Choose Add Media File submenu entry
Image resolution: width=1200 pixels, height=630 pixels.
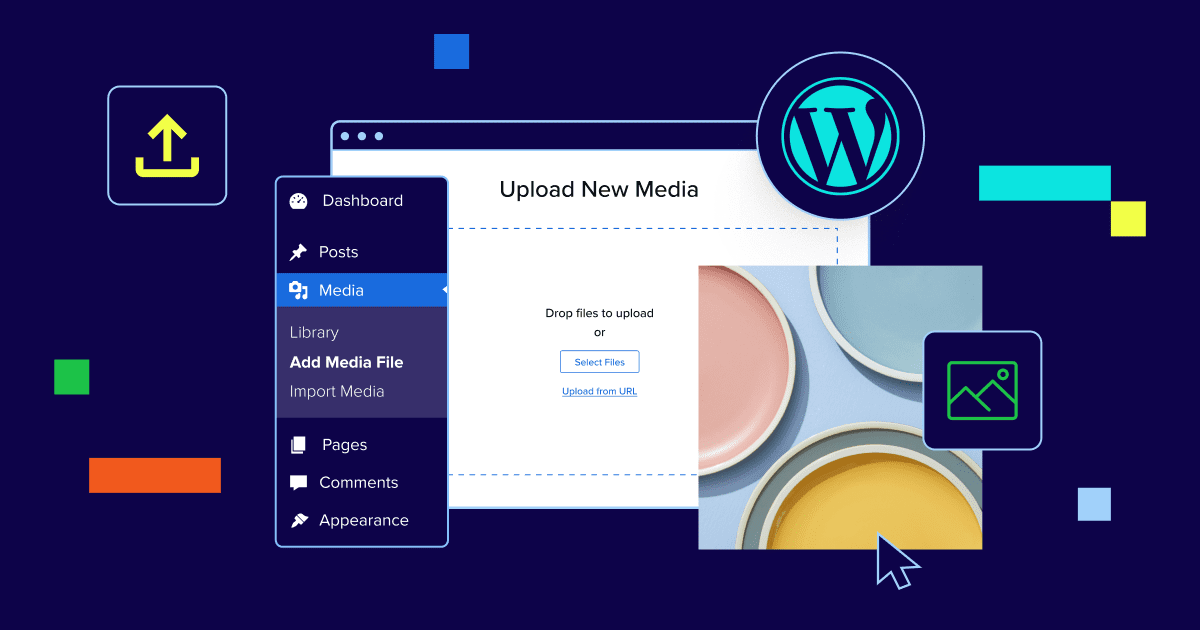pos(346,362)
